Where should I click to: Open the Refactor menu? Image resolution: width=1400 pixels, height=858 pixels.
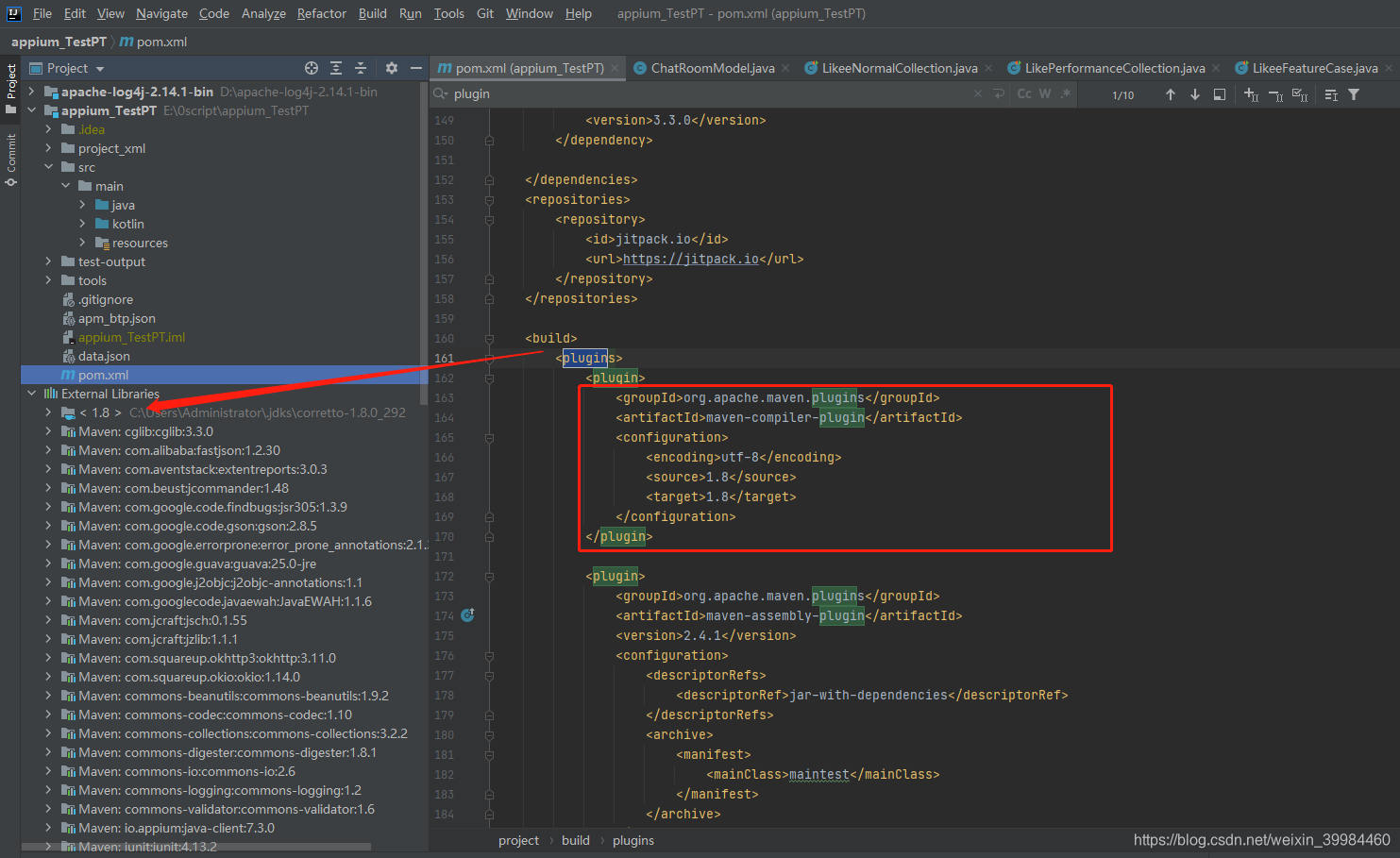pos(322,13)
